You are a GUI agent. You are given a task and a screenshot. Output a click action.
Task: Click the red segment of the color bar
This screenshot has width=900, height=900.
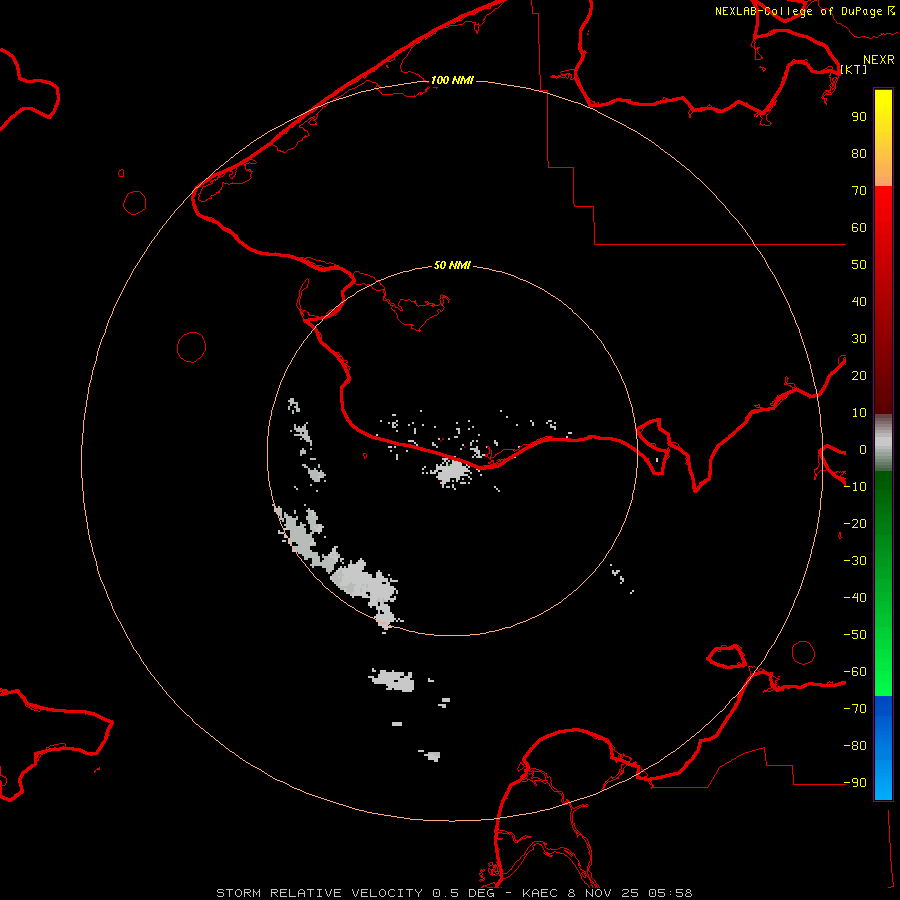tap(883, 300)
